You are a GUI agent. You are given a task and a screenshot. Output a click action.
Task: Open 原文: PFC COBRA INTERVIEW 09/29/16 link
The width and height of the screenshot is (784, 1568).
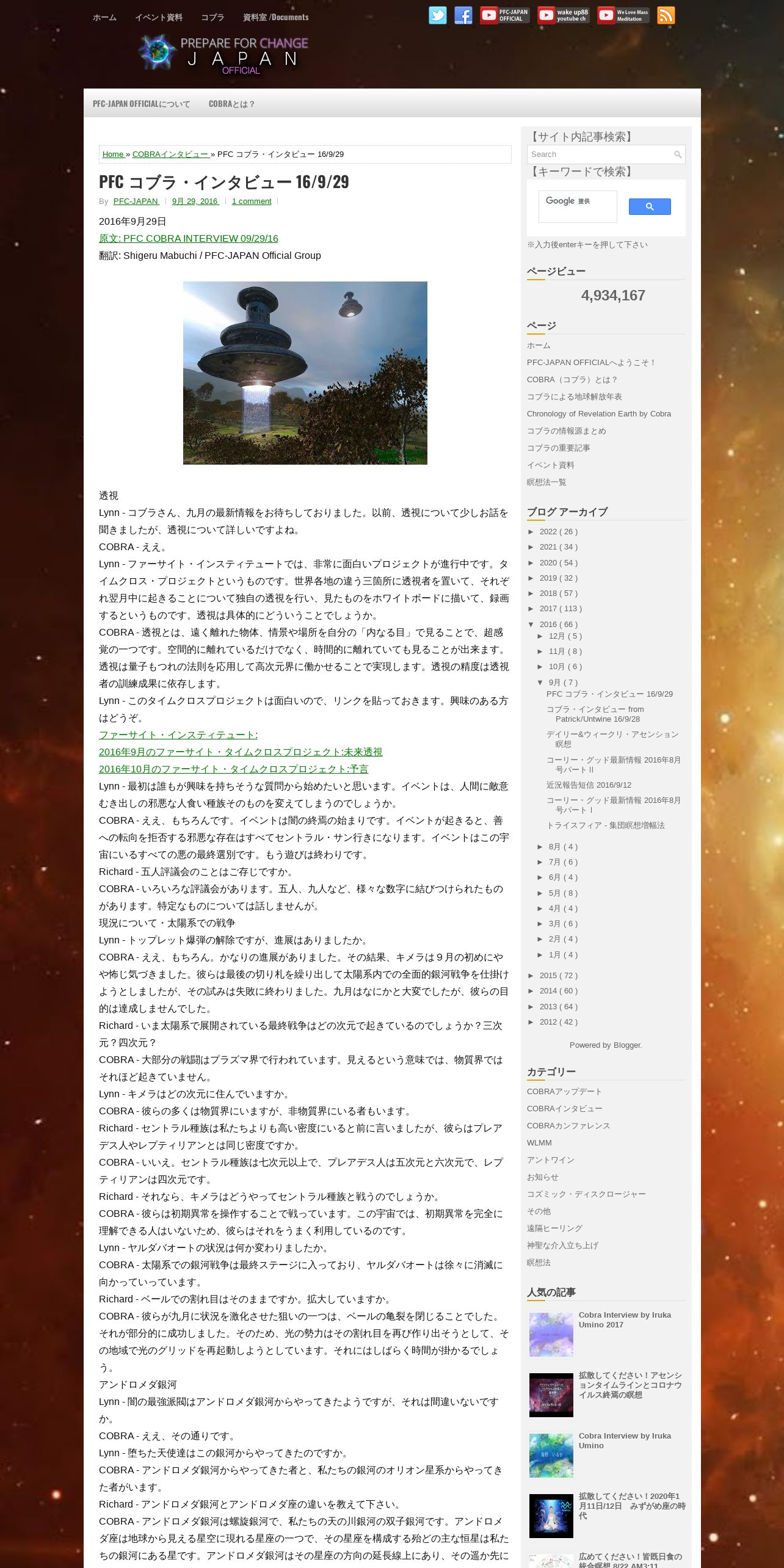click(x=189, y=239)
